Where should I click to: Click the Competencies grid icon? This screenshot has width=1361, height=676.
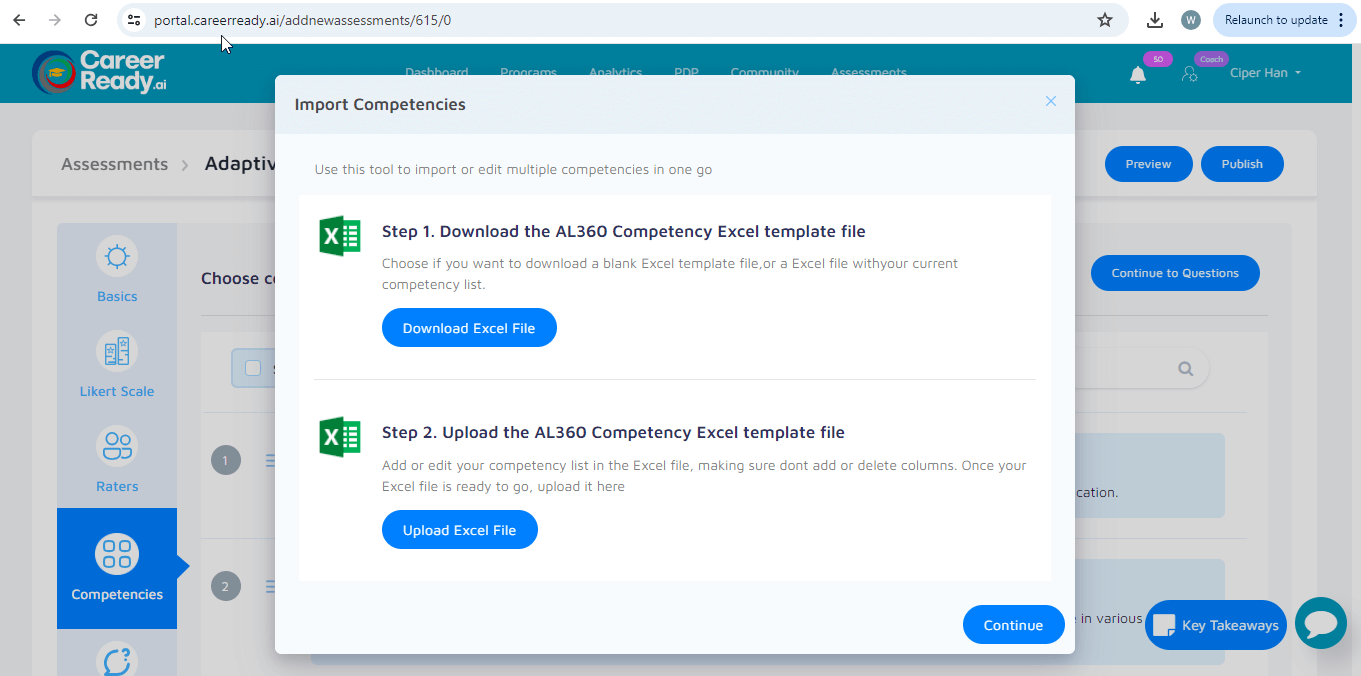click(117, 554)
